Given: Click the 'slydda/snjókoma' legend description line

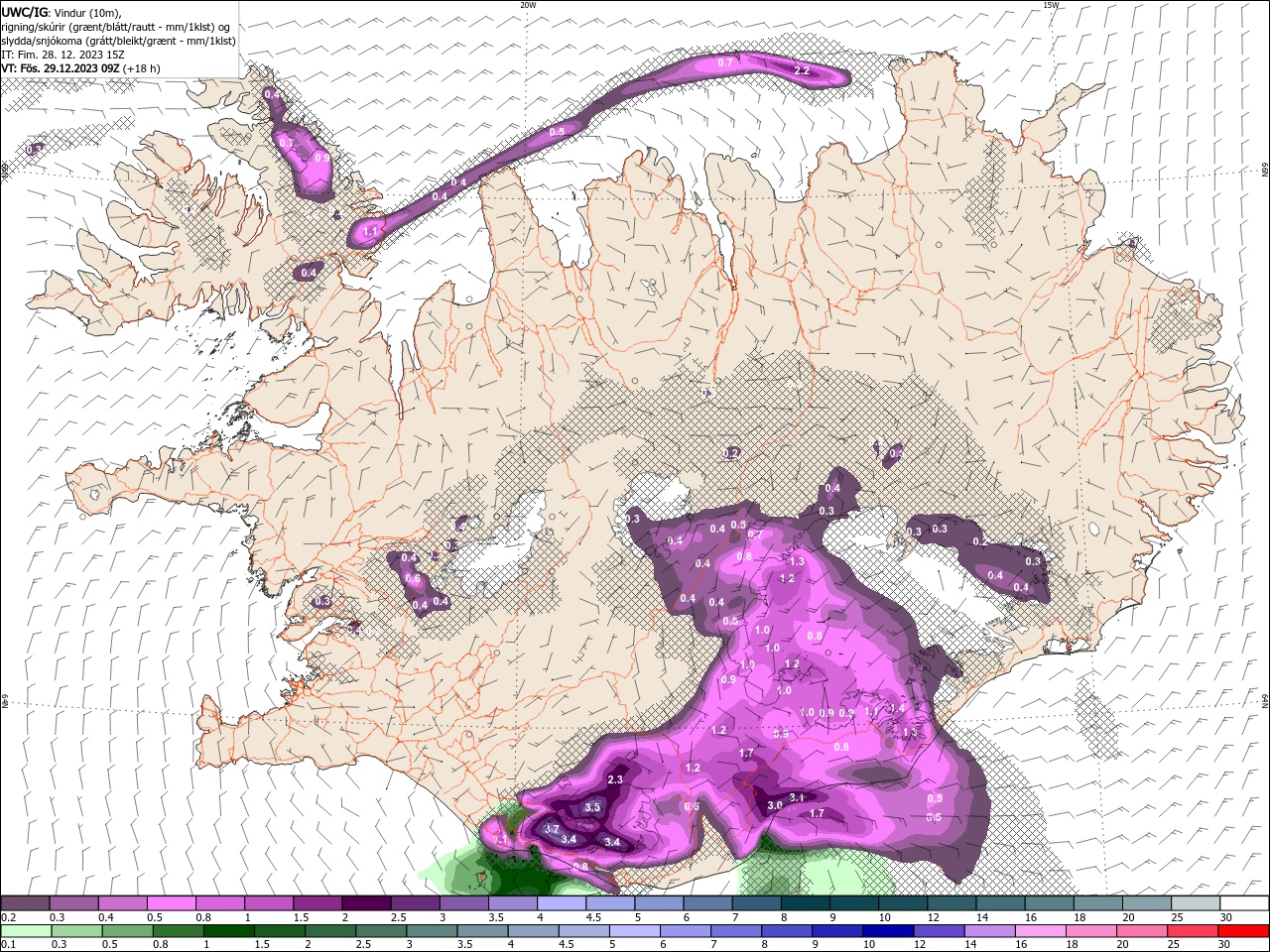Looking at the screenshot, I should [x=119, y=41].
